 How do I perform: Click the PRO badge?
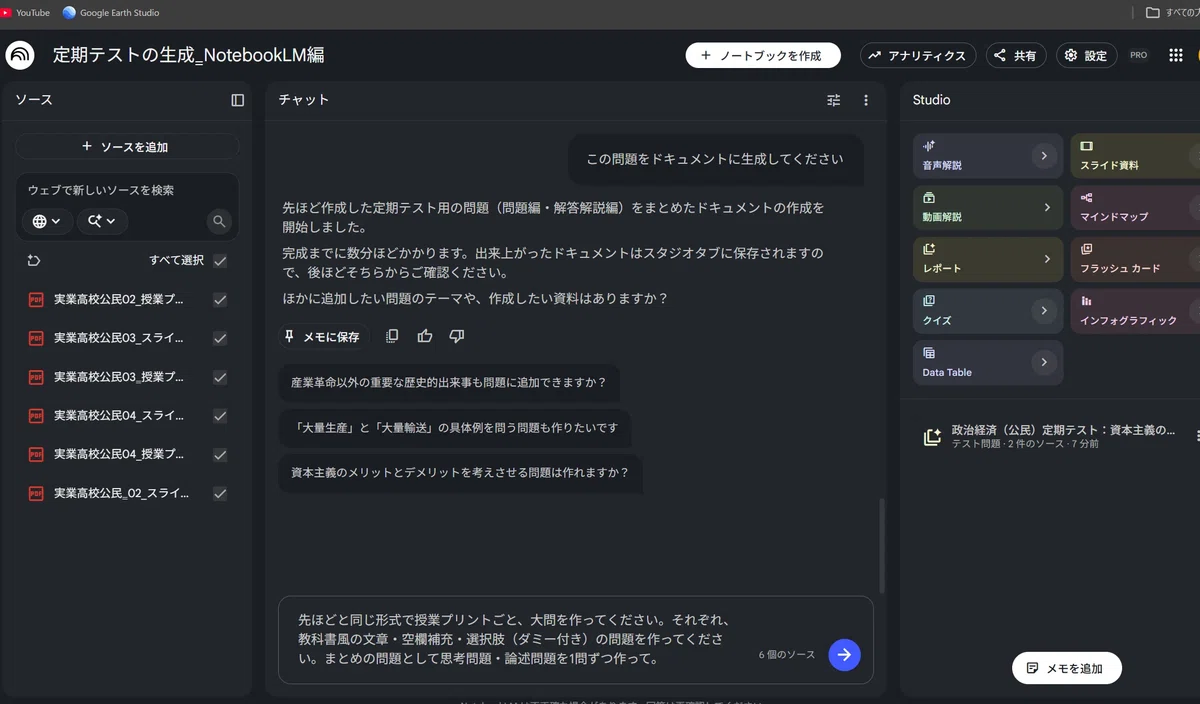[x=1138, y=56]
